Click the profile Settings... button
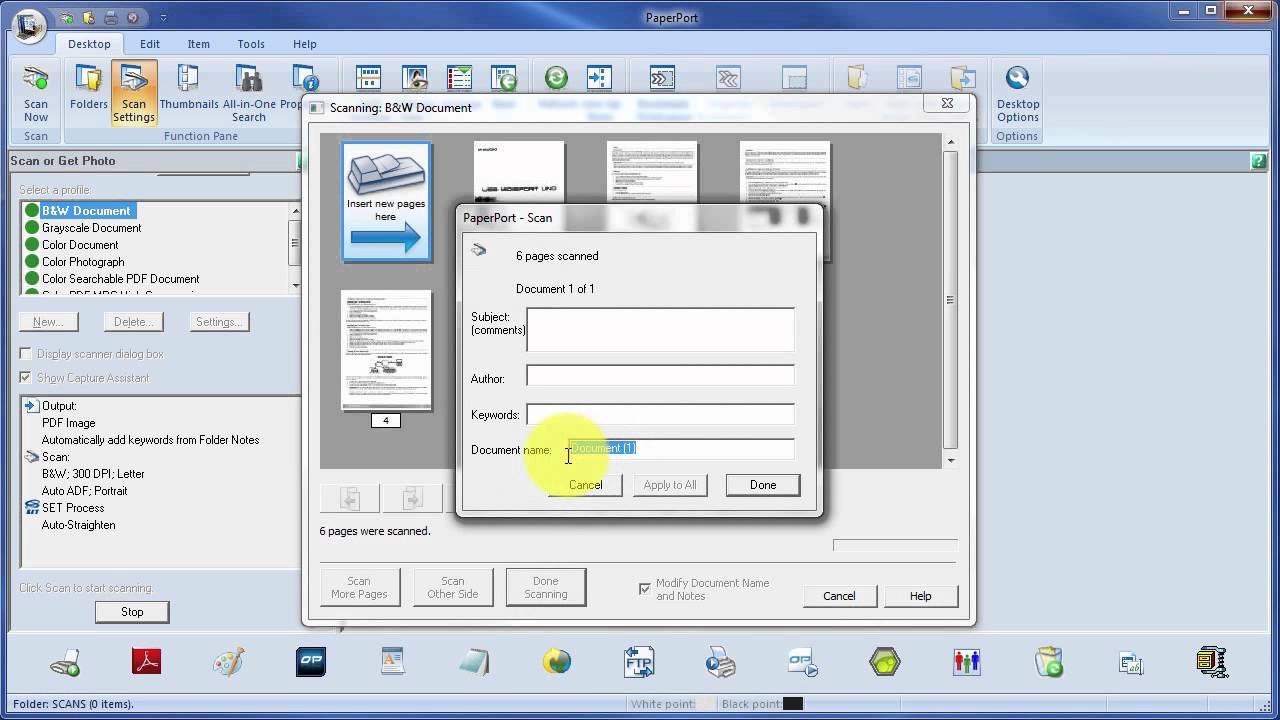This screenshot has height=720, width=1280. (218, 322)
